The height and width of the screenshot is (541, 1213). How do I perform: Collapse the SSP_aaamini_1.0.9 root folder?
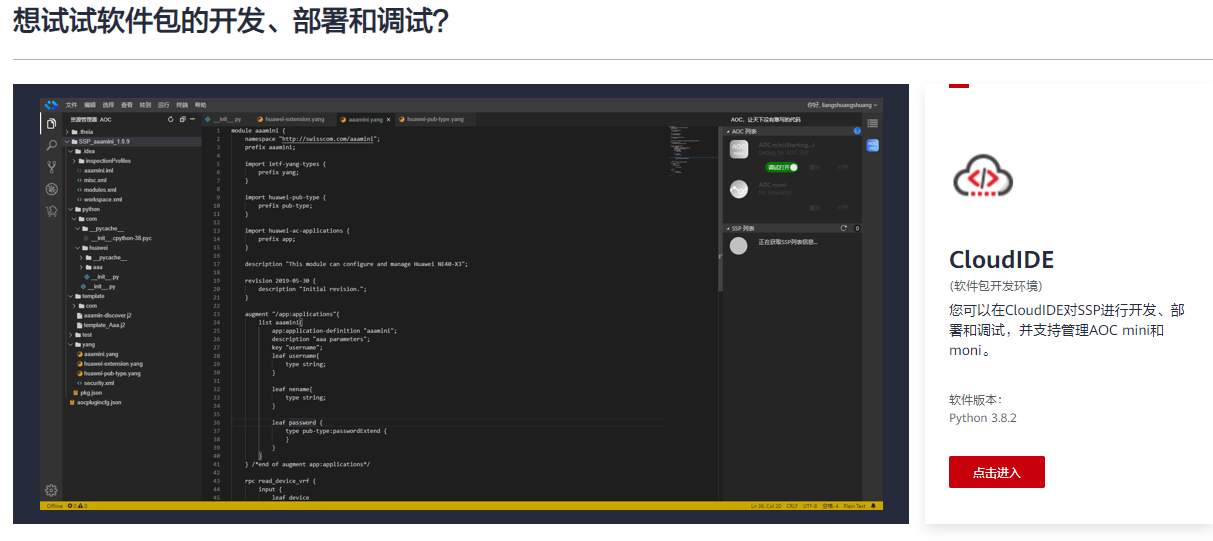tap(68, 141)
